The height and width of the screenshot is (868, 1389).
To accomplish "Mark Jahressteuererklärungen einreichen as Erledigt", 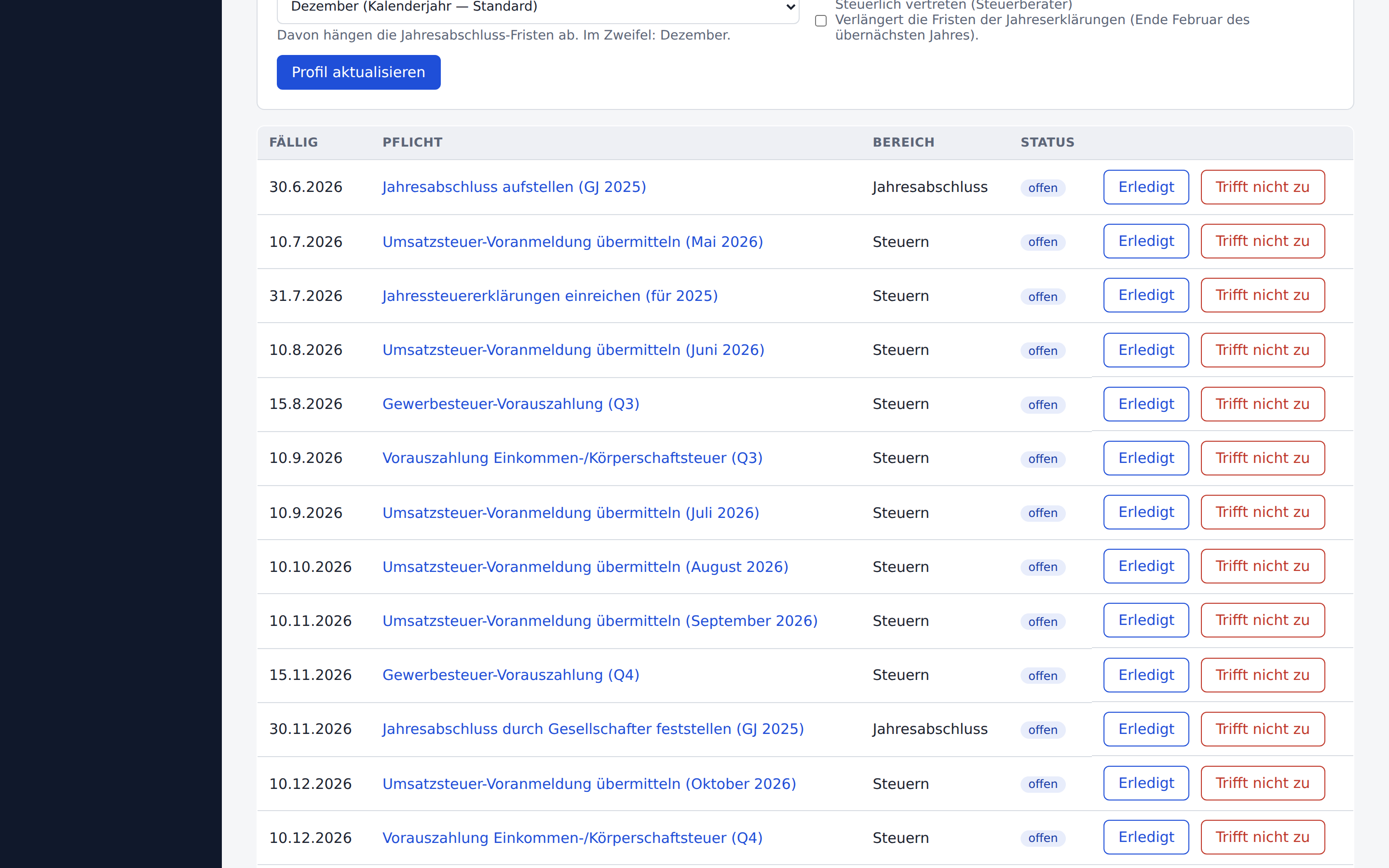I will (1145, 295).
